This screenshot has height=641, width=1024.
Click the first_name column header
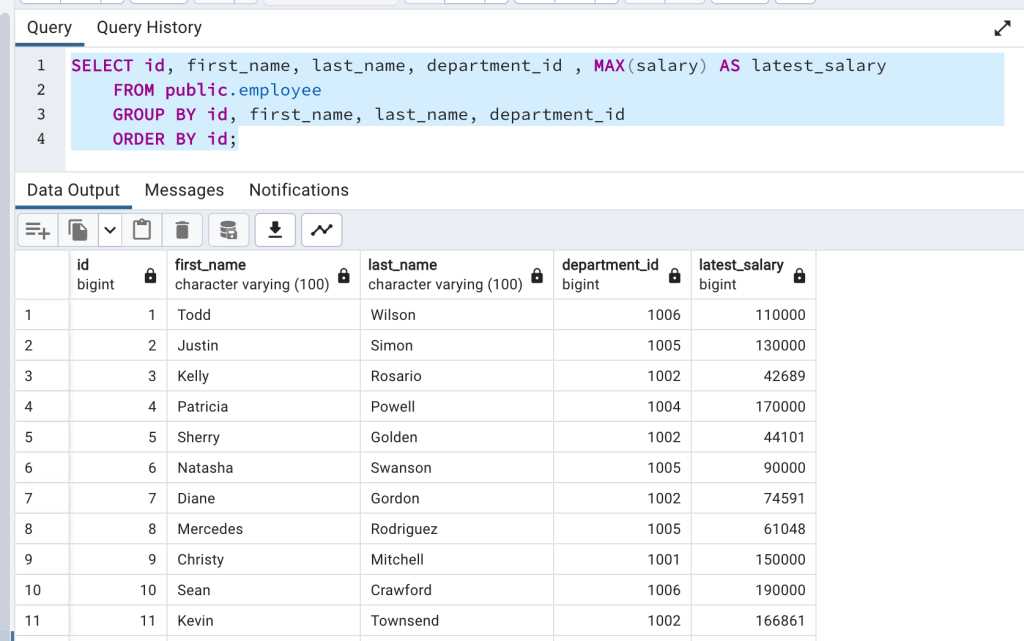click(x=251, y=274)
